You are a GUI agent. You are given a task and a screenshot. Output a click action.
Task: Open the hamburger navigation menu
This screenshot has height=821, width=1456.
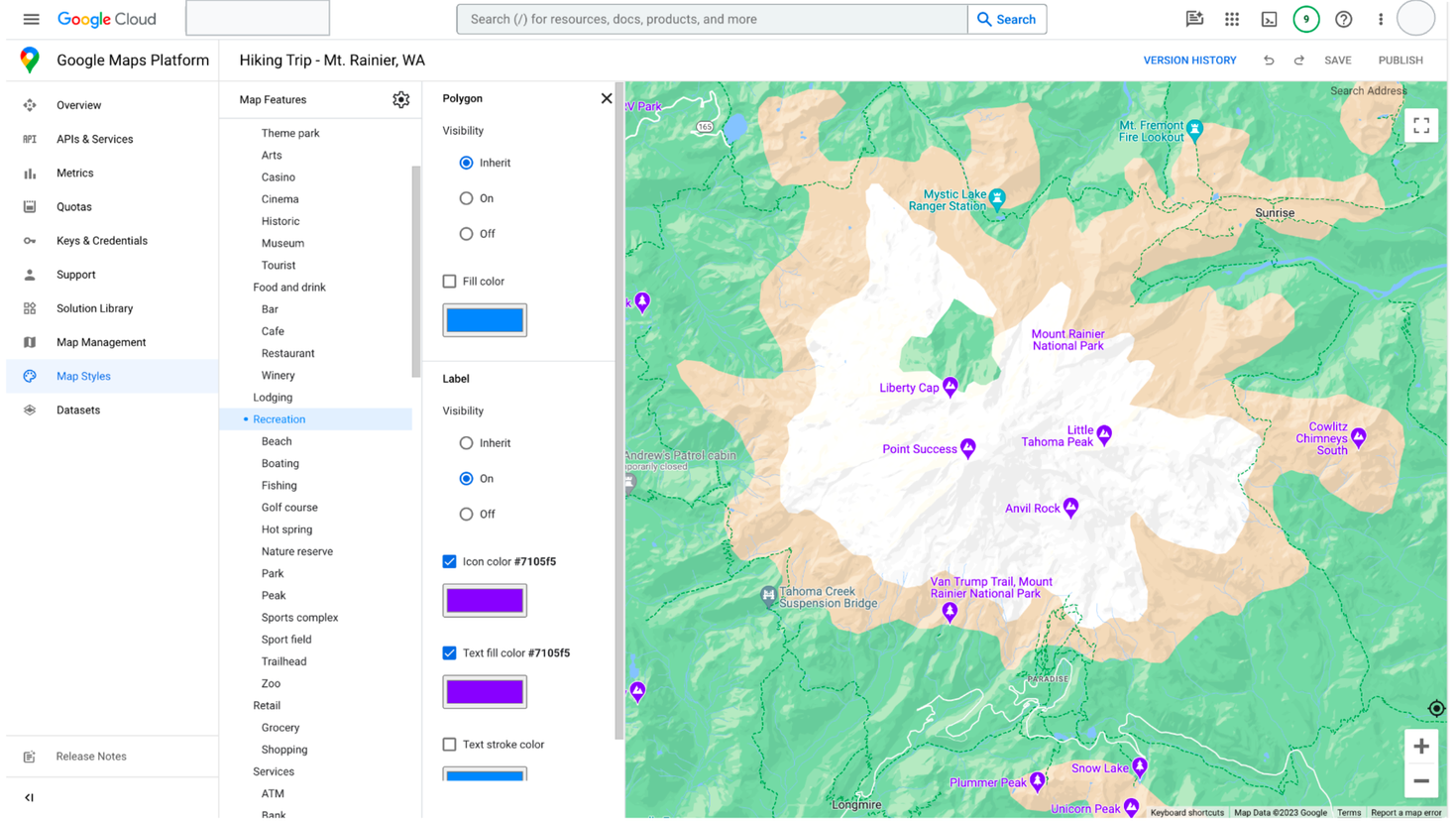pyautogui.click(x=31, y=20)
